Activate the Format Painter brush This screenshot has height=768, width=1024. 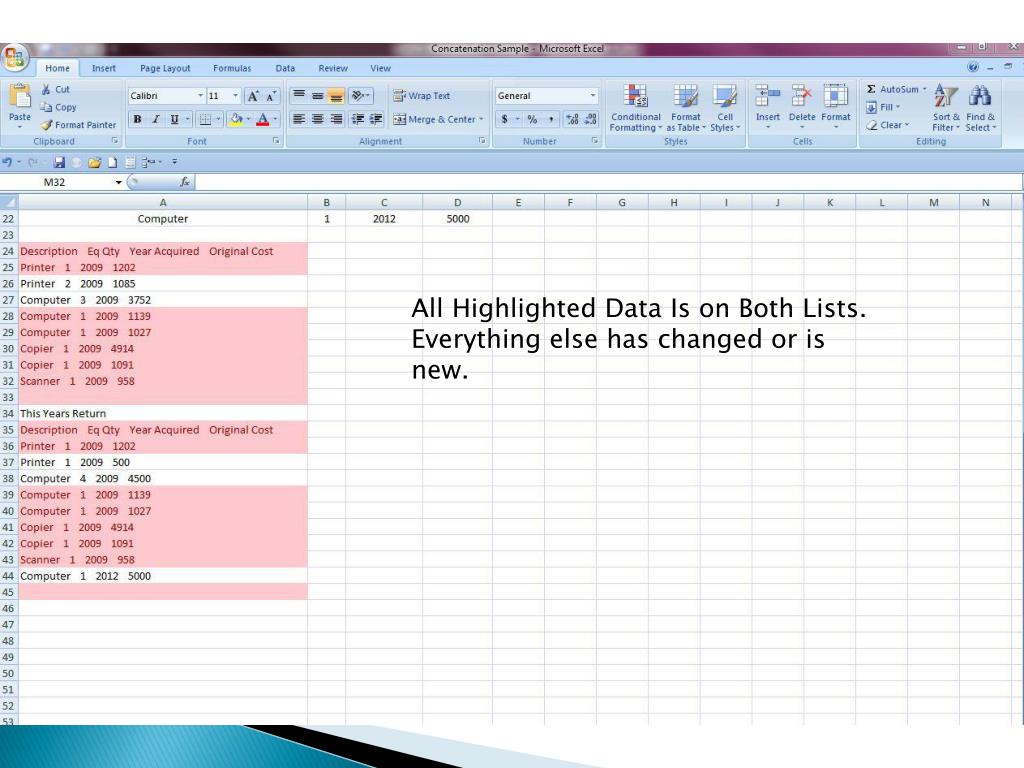coord(46,125)
